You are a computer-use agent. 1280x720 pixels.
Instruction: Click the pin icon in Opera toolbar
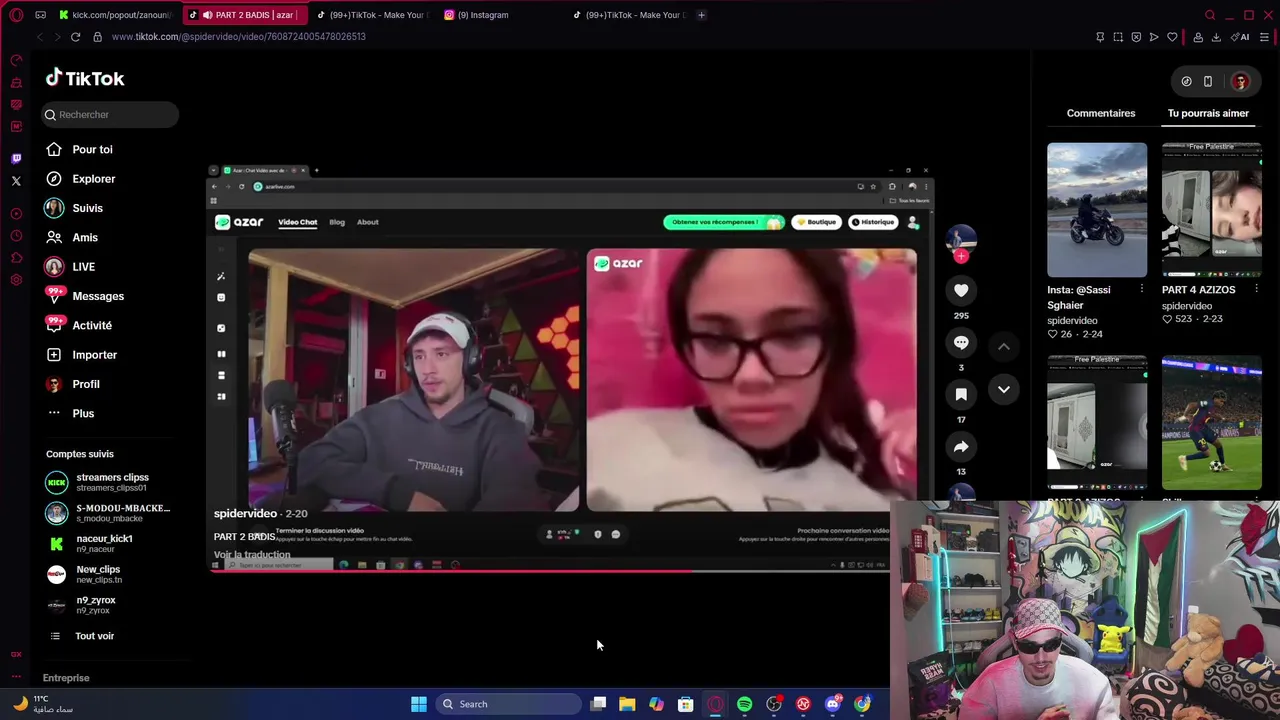pos(1100,37)
